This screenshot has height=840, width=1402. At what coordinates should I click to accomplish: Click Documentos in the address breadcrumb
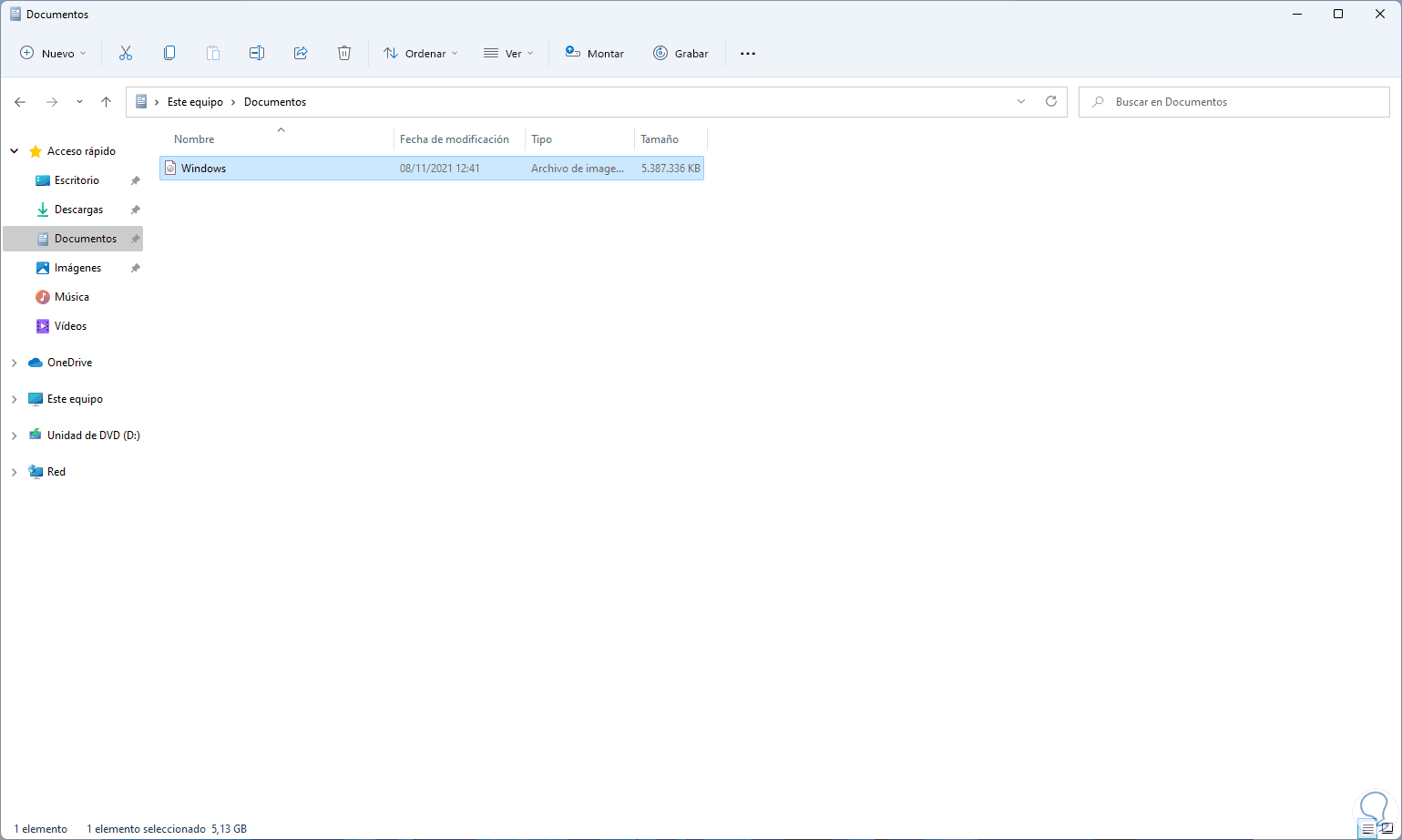click(275, 102)
